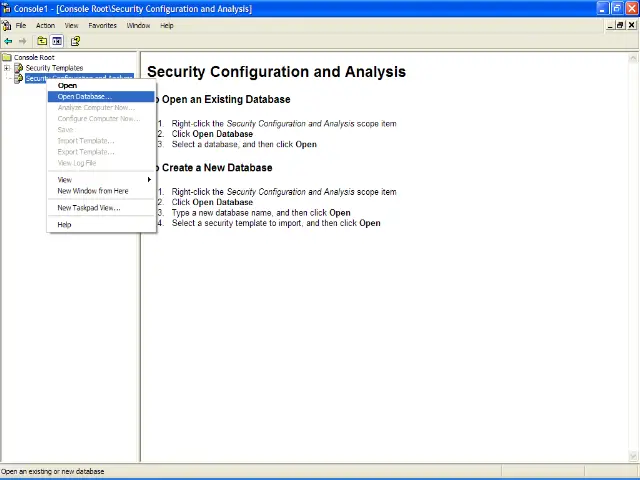
Task: Click the Console Root folder icon
Action: (x=7, y=57)
